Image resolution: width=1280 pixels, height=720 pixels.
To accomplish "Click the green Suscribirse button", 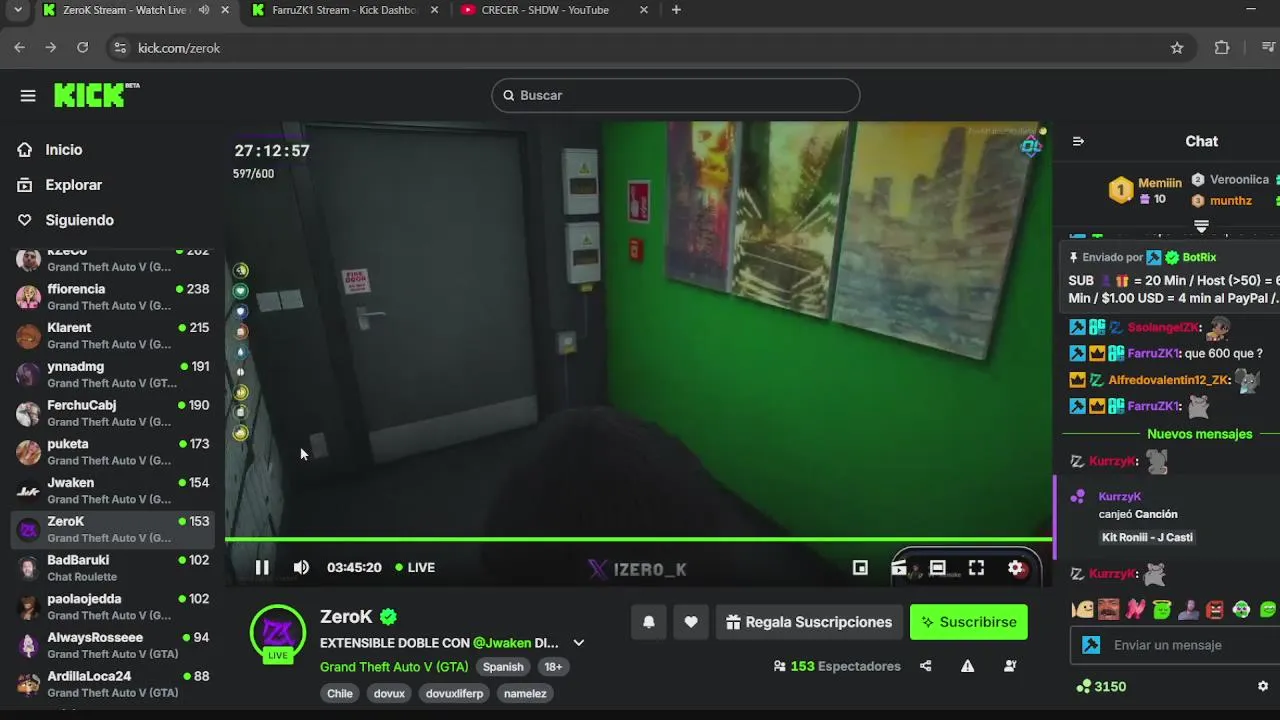I will (968, 622).
